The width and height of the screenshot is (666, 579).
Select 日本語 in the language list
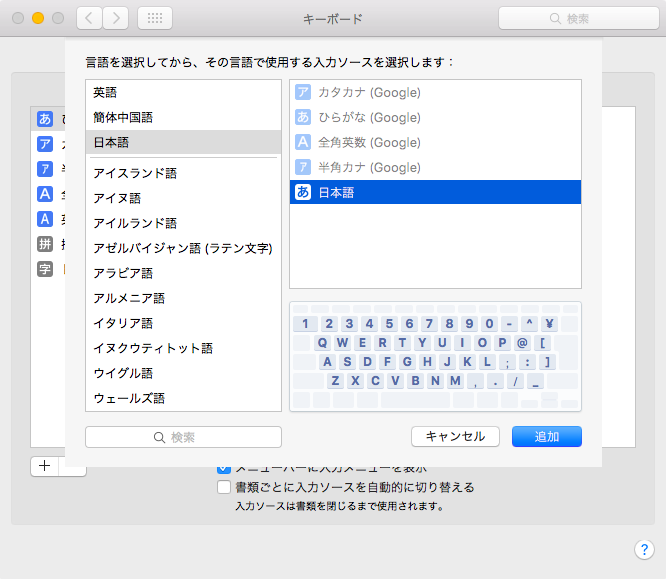pyautogui.click(x=183, y=142)
